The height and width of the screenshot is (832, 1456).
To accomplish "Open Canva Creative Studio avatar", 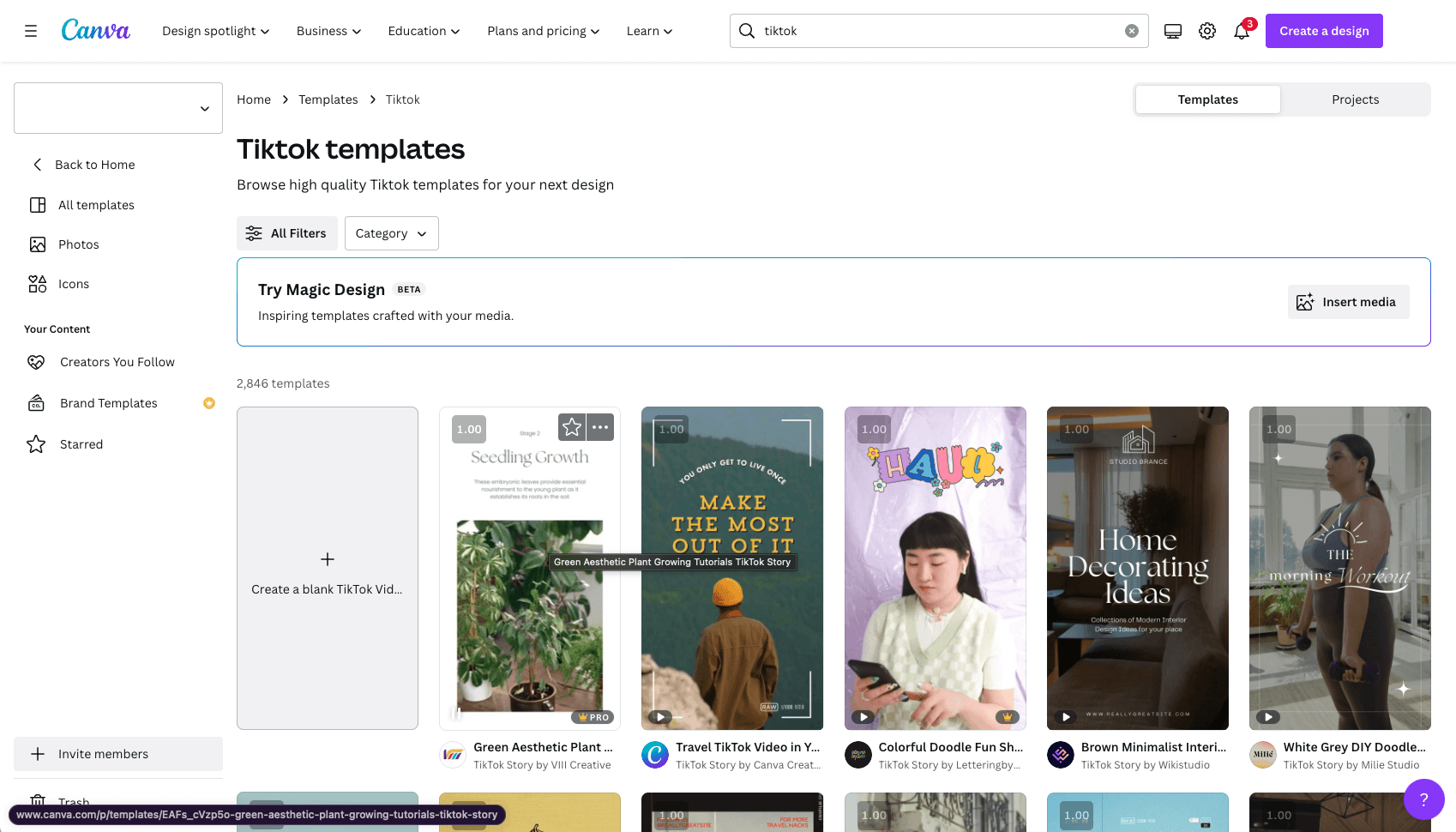I will [655, 755].
